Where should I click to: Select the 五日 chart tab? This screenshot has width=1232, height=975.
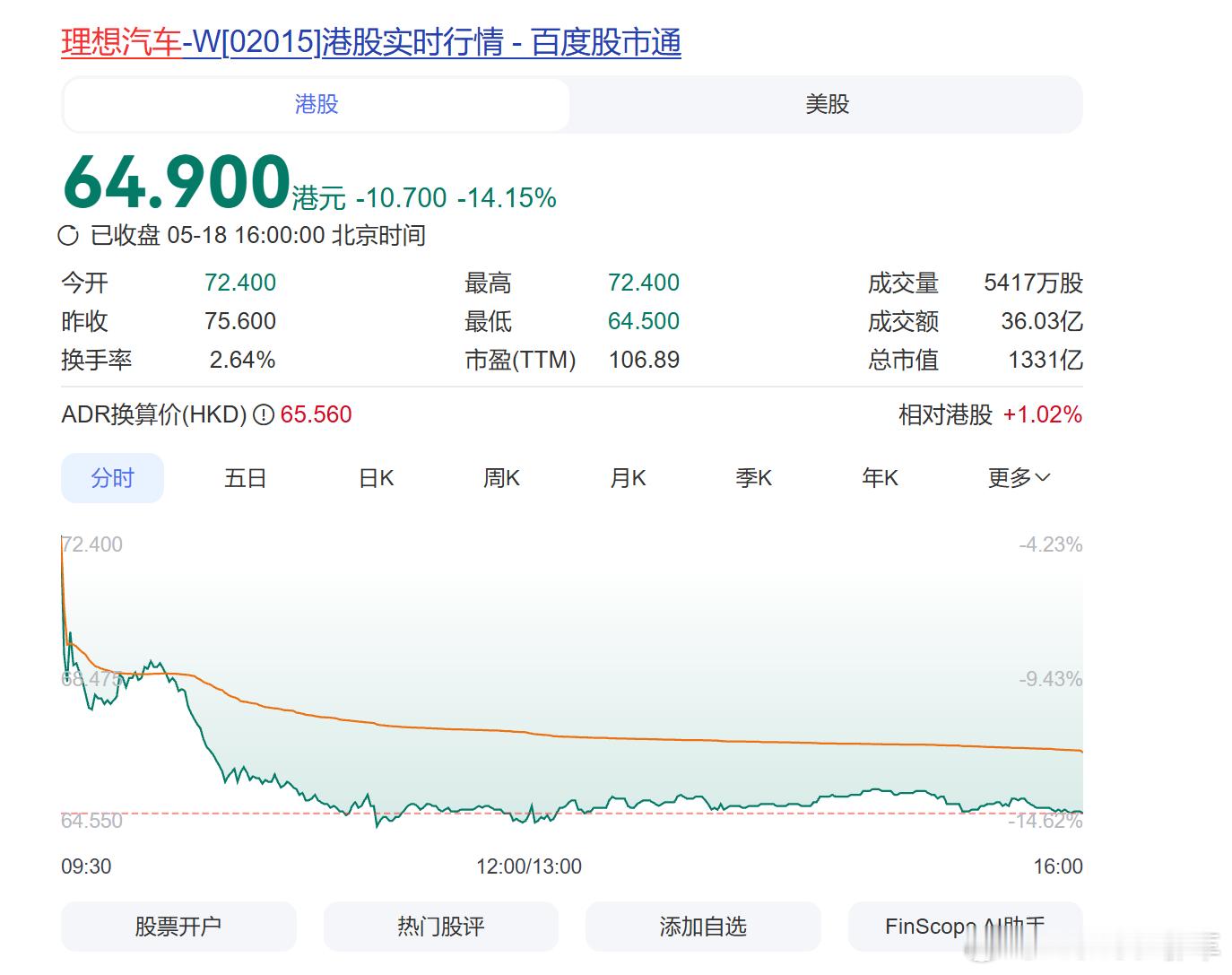[246, 478]
